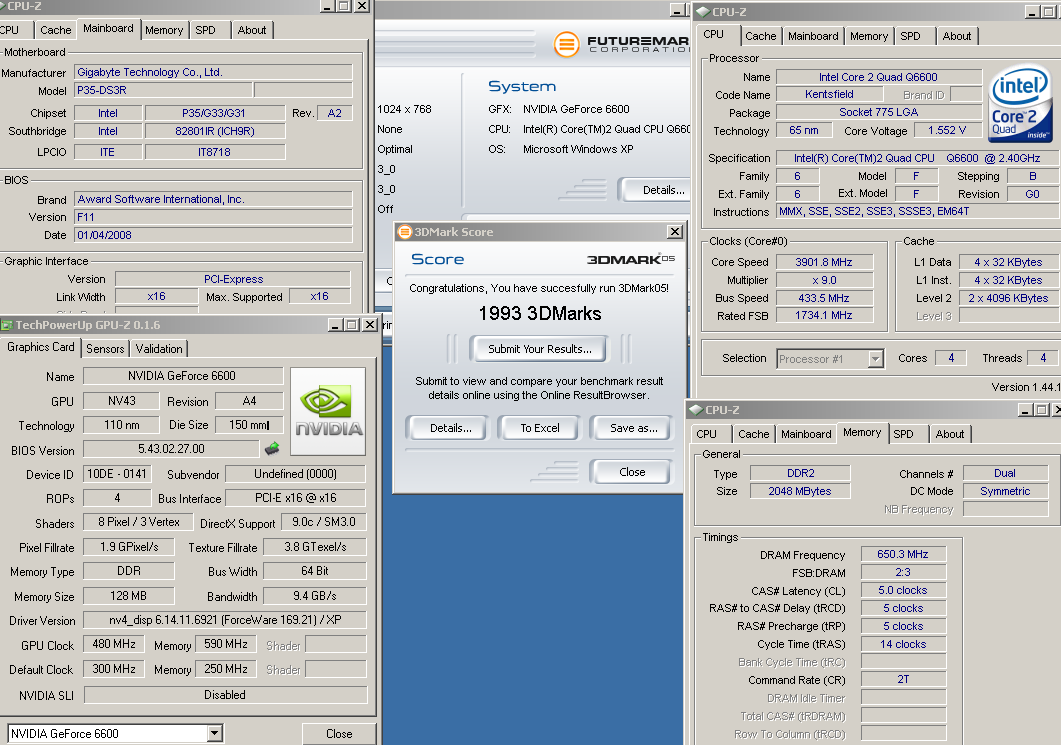
Task: Click the Rated FSB 1734.1 MHz value
Action: 824,315
